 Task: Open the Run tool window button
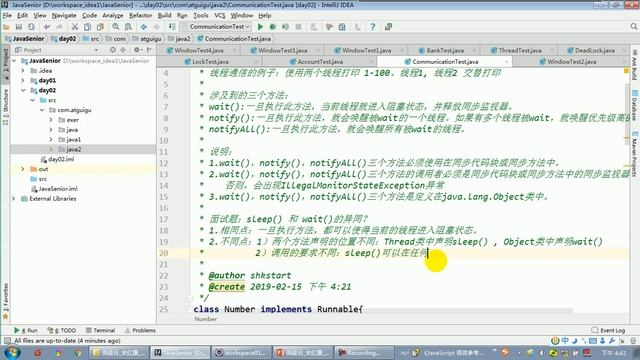(26, 330)
